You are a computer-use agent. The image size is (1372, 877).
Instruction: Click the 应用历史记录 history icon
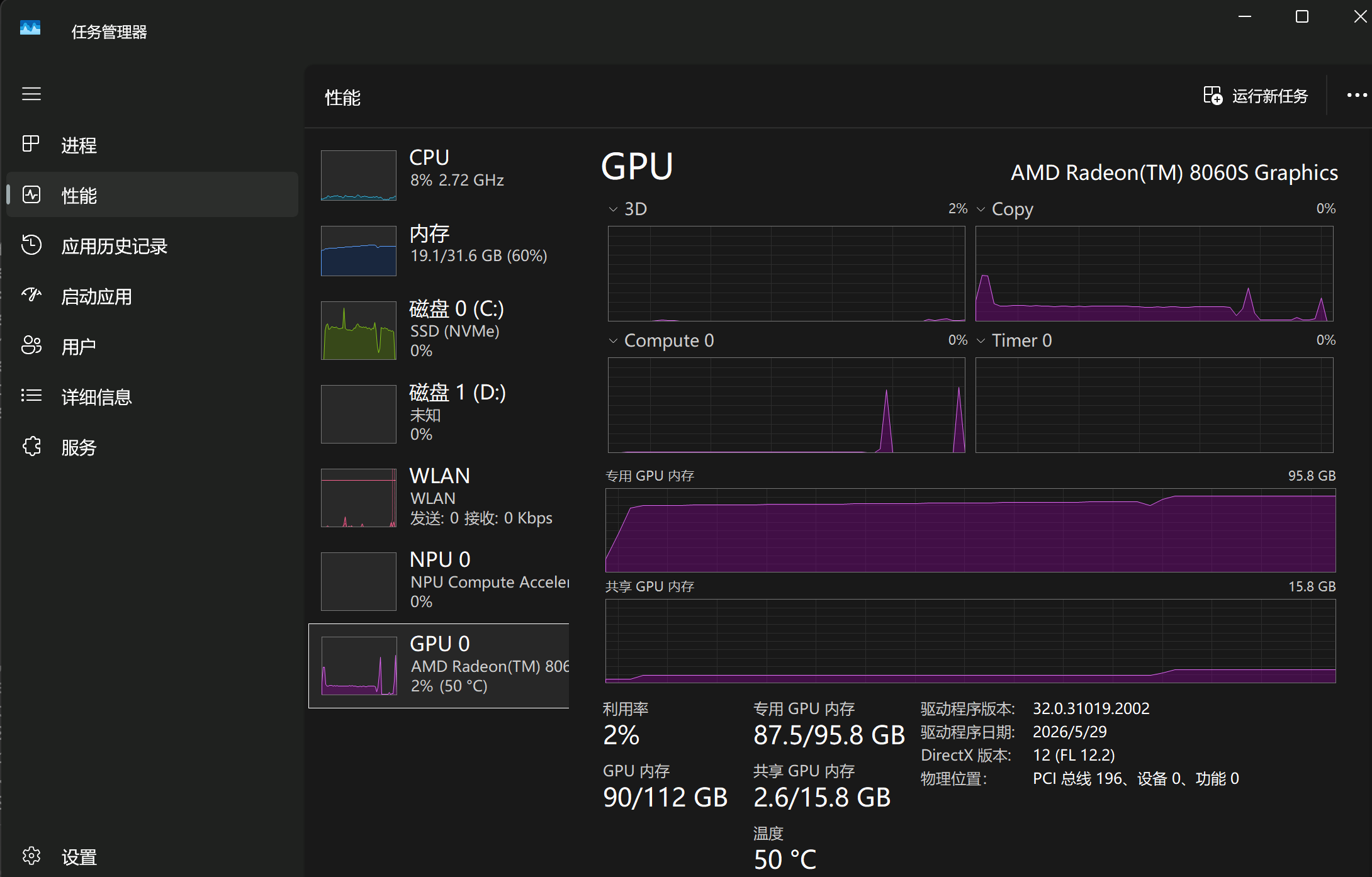pos(31,245)
